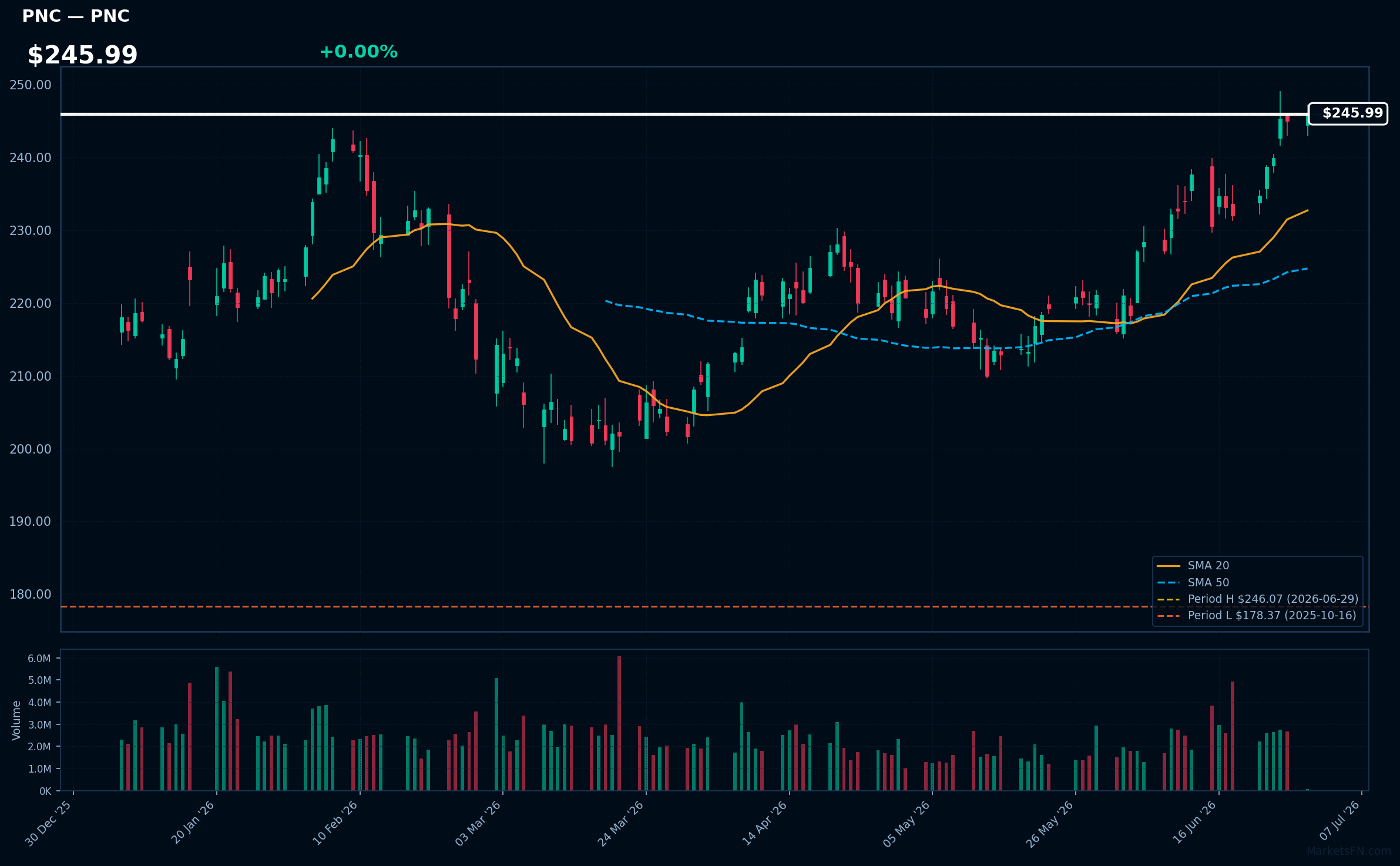Click the tallest red volume bar above 6.0M

click(619, 723)
